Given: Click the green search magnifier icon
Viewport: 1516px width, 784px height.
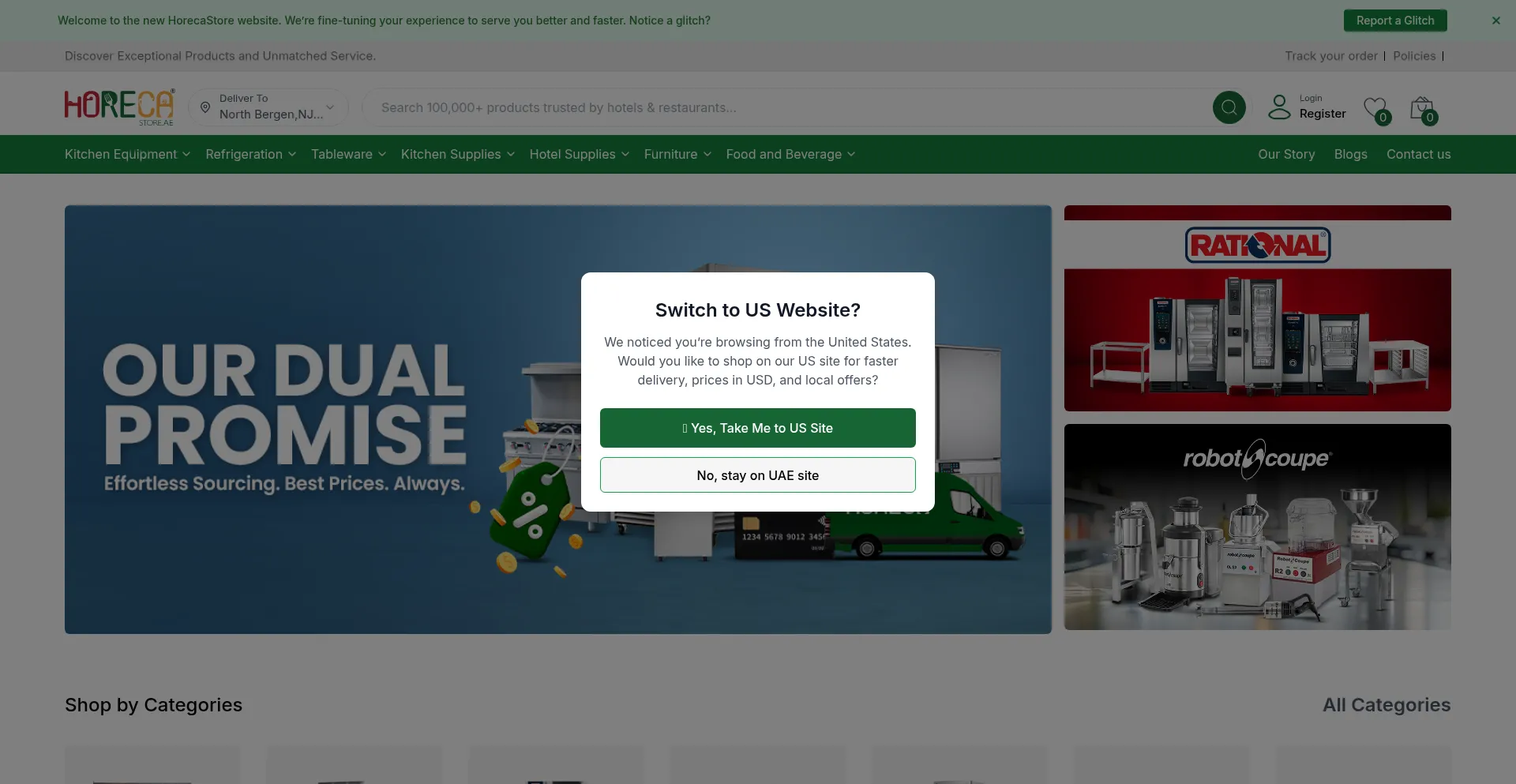Looking at the screenshot, I should [x=1229, y=107].
